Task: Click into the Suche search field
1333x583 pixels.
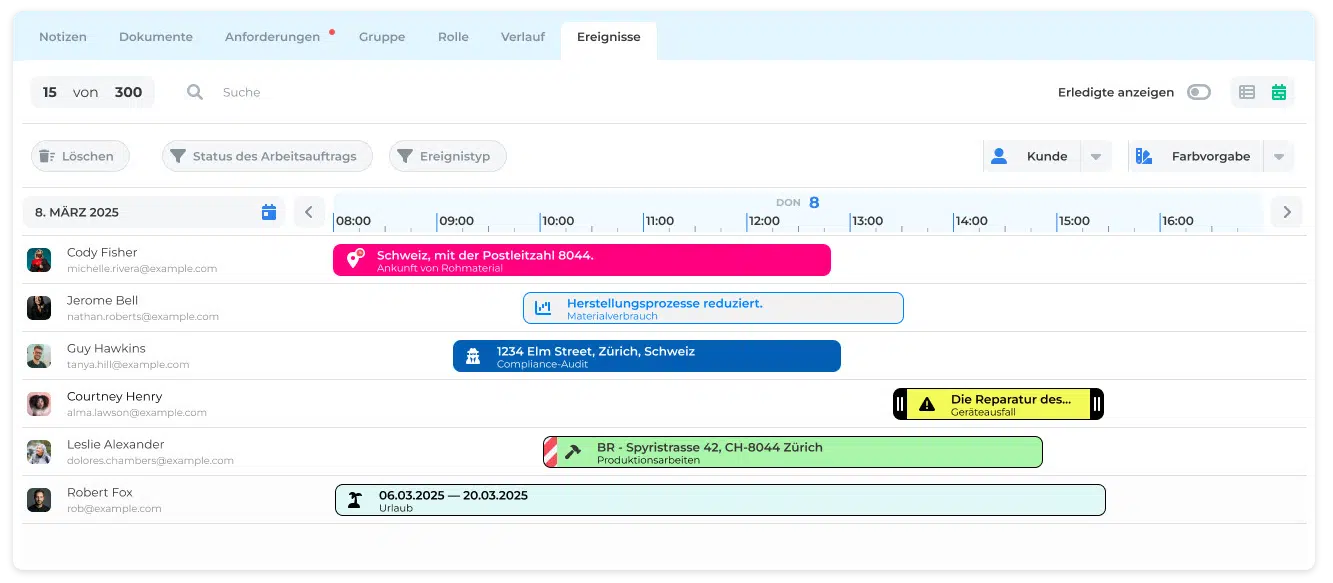Action: click(242, 92)
